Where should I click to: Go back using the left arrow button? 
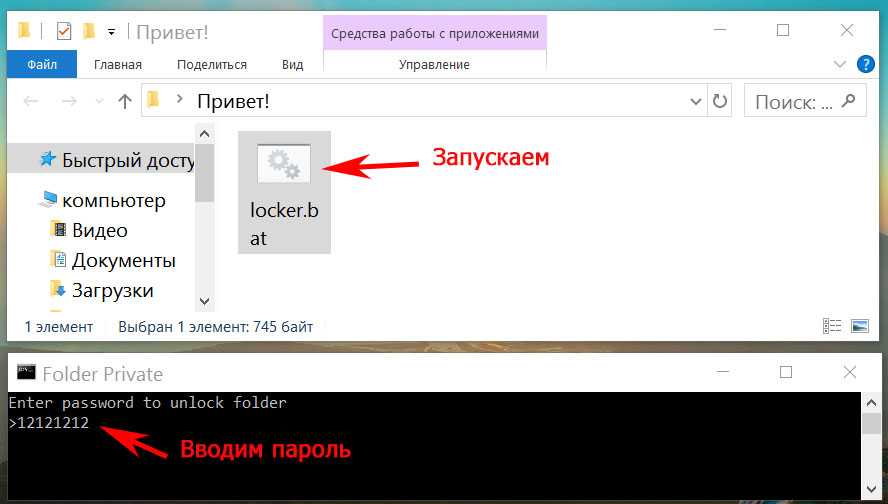31,101
